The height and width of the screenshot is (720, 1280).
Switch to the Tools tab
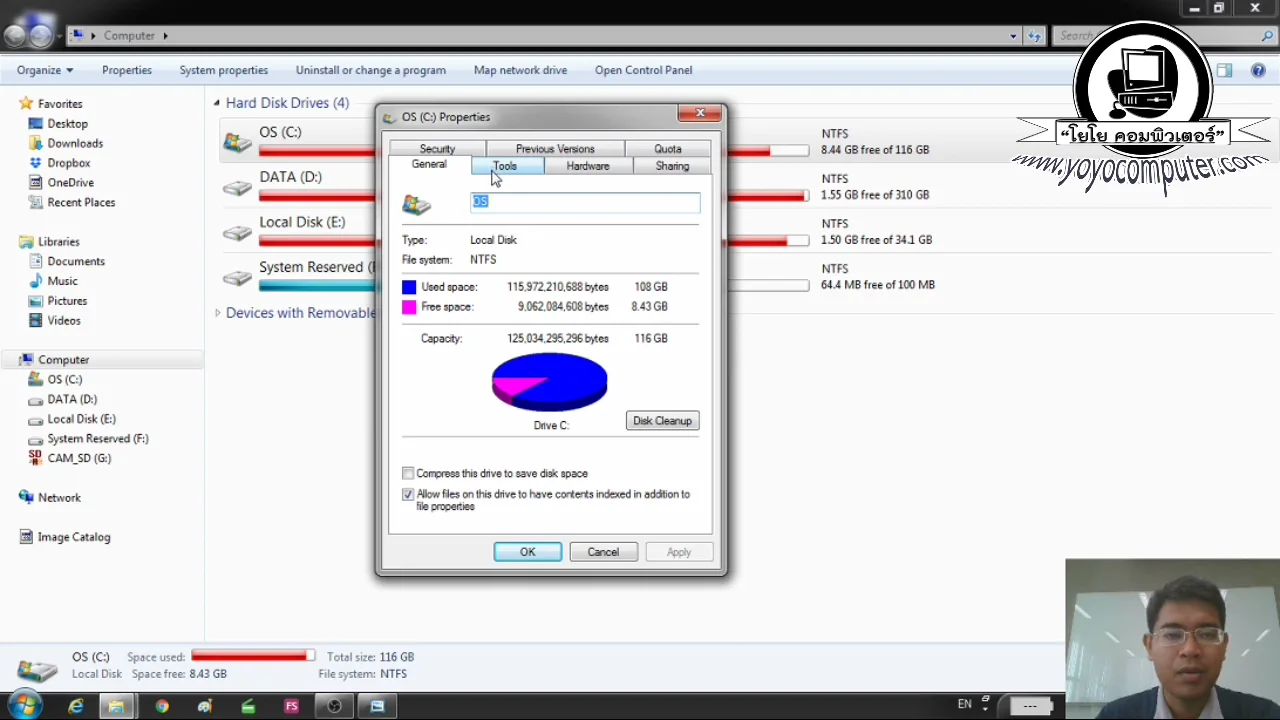click(x=504, y=165)
